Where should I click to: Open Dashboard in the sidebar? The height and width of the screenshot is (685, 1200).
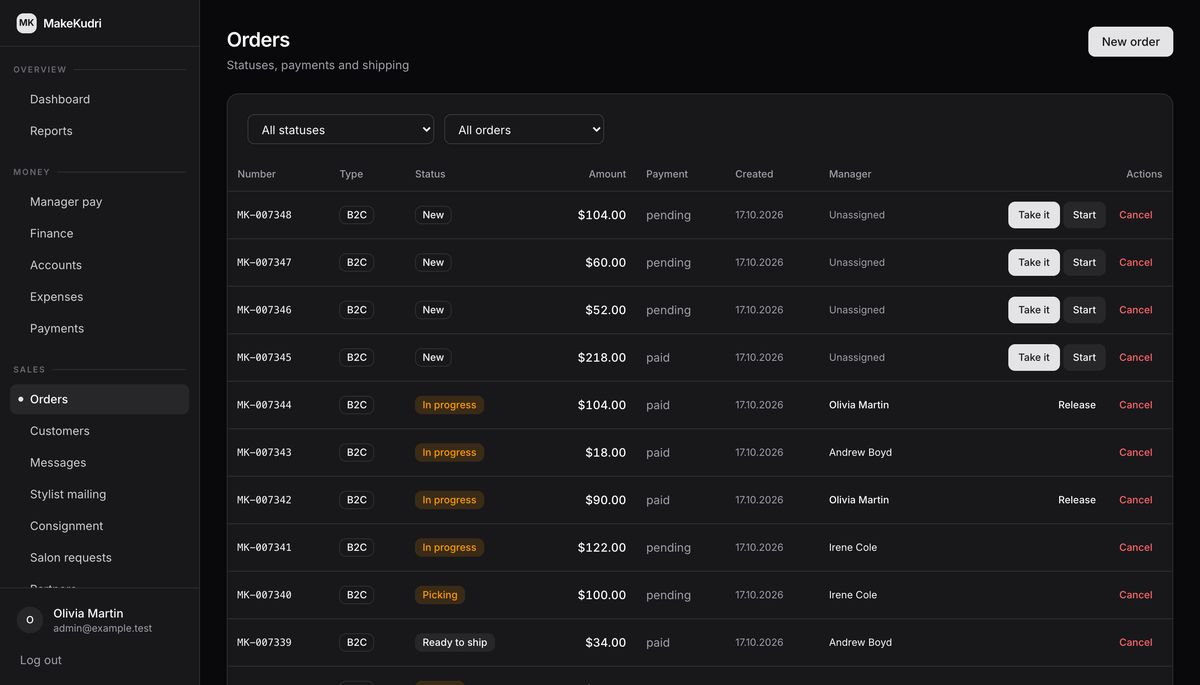click(x=100, y=99)
